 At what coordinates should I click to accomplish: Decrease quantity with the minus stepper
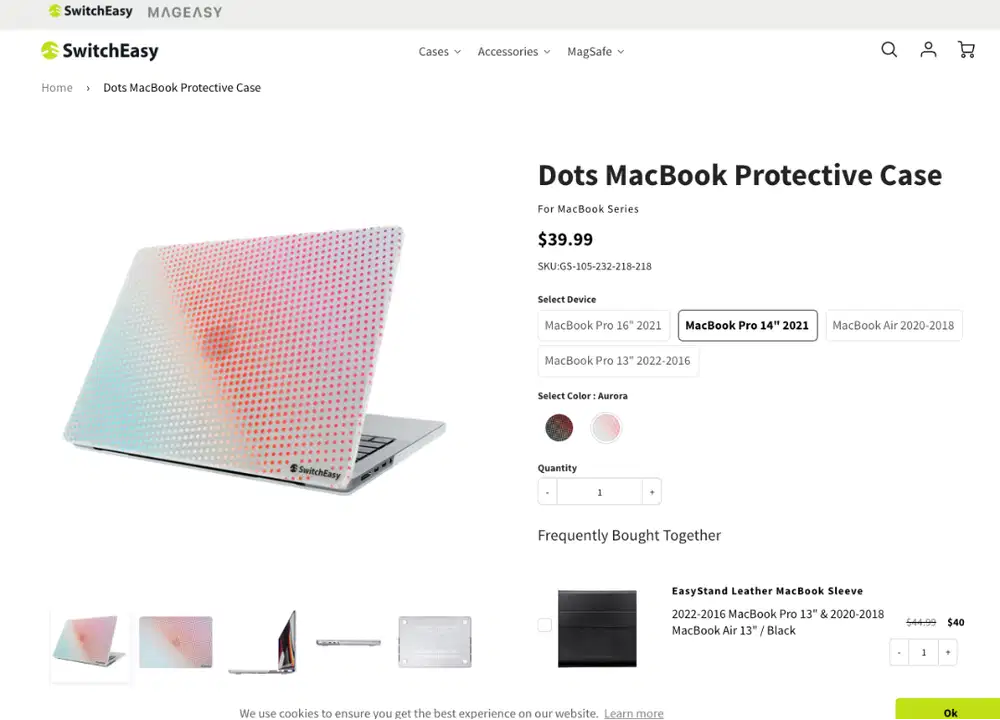point(547,491)
